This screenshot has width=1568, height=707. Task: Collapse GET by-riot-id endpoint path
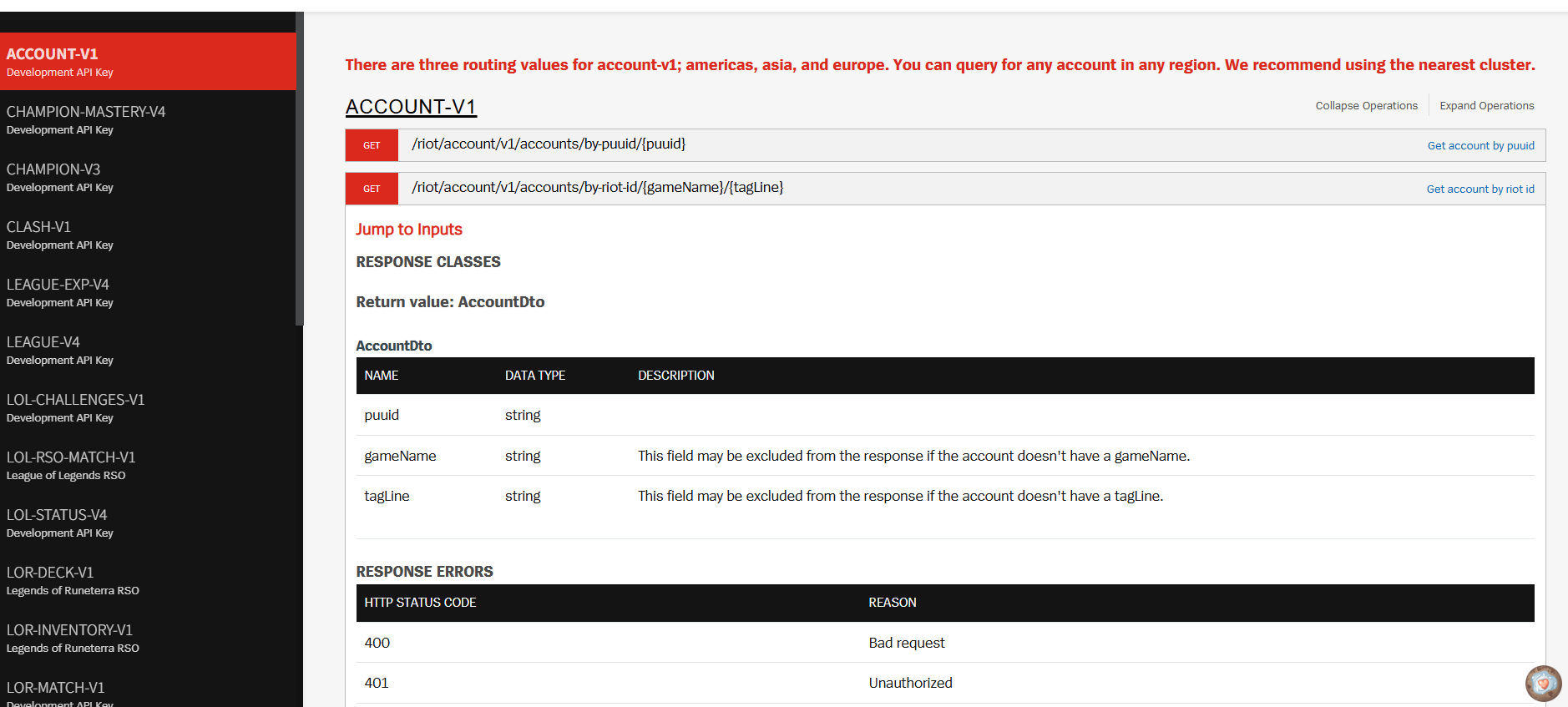(x=598, y=187)
